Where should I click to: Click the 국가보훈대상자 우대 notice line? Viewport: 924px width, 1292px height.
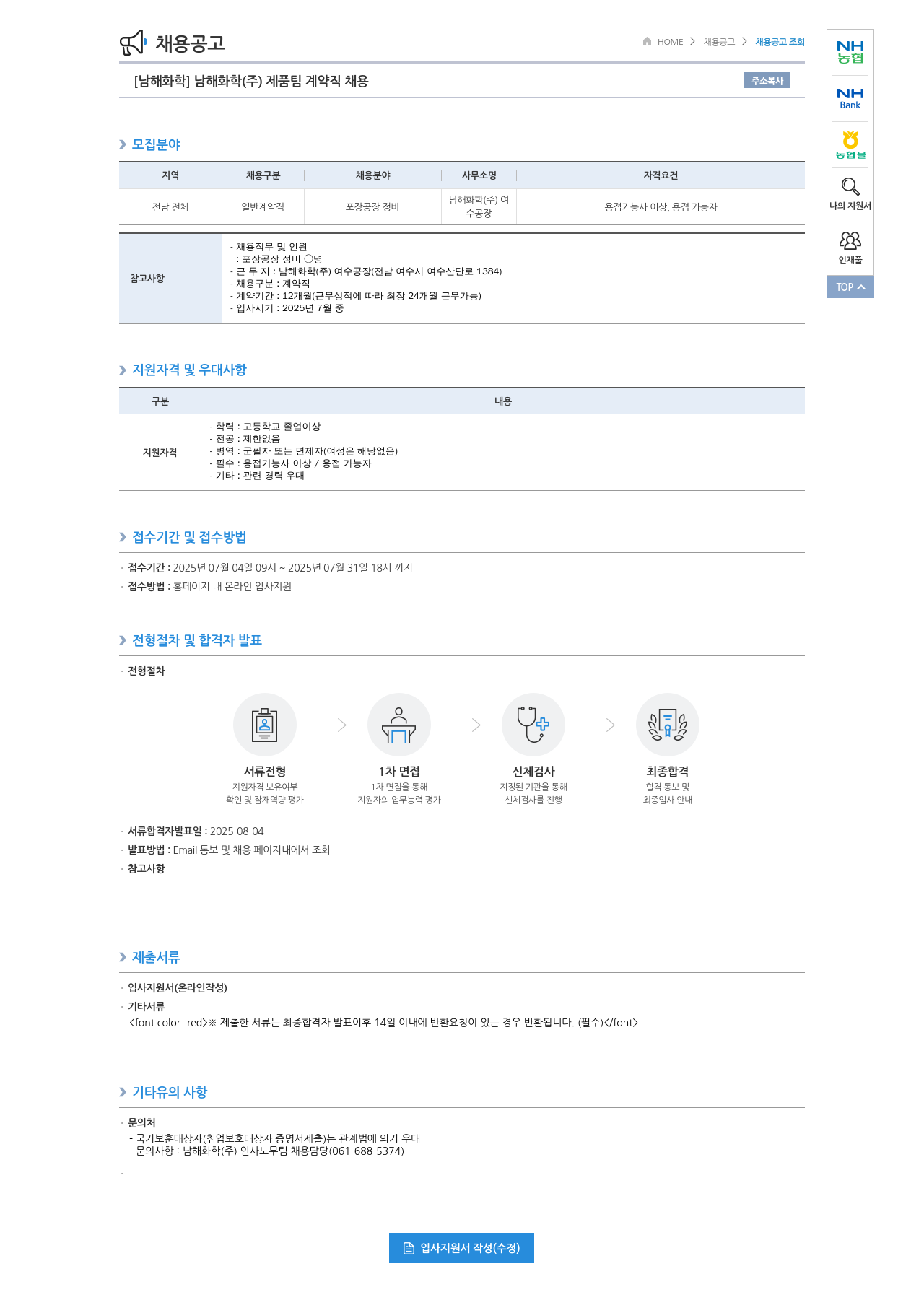(274, 1138)
